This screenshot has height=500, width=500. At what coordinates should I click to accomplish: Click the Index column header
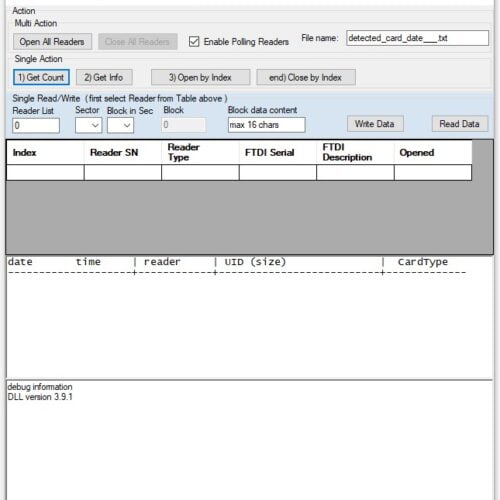45,152
